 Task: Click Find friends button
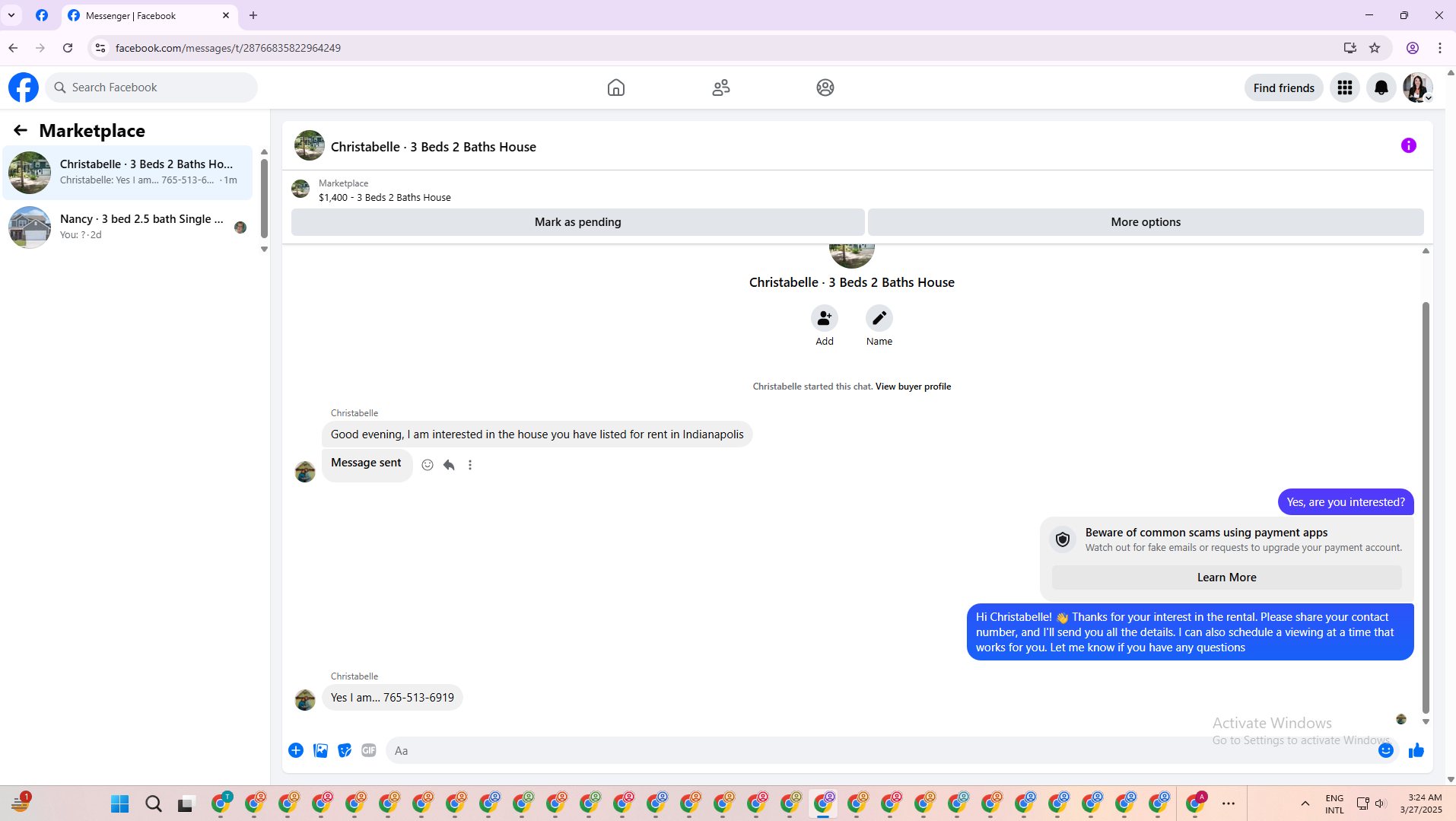tap(1284, 88)
